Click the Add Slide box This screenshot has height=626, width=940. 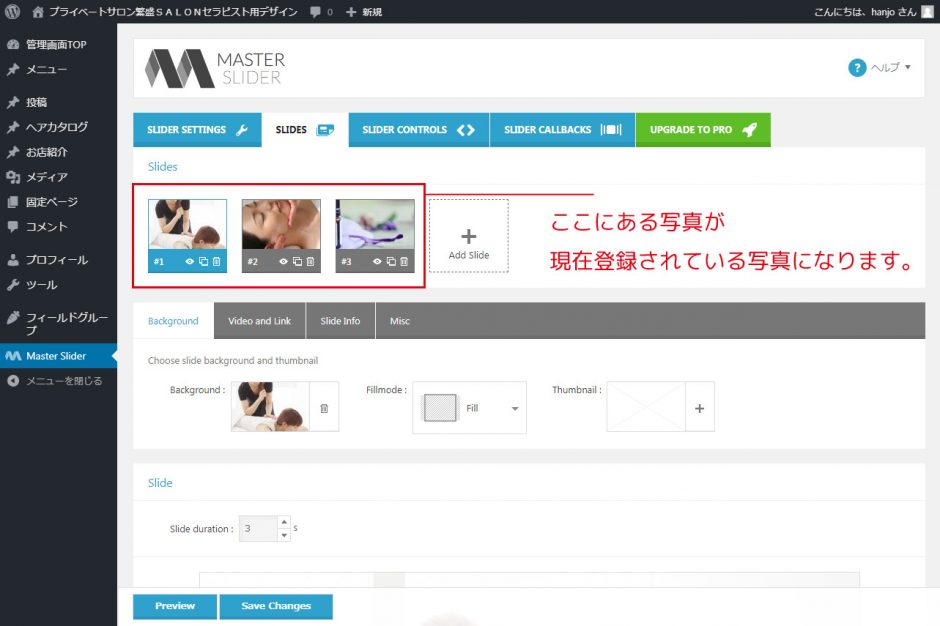coord(468,236)
